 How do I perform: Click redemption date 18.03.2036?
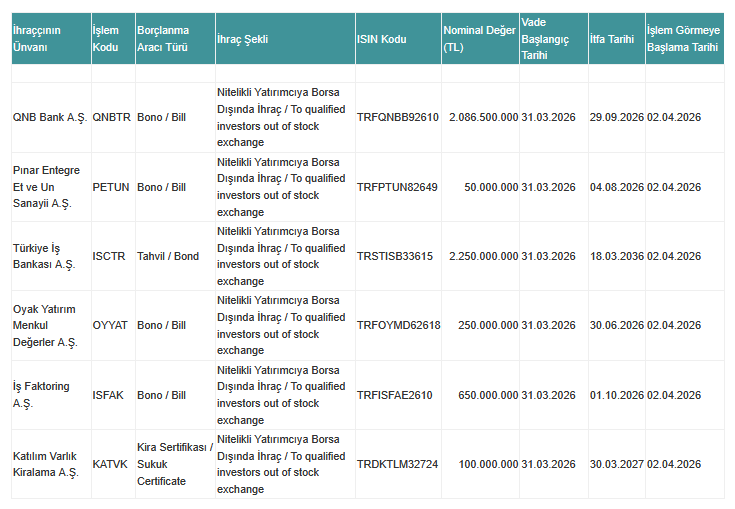(x=616, y=256)
